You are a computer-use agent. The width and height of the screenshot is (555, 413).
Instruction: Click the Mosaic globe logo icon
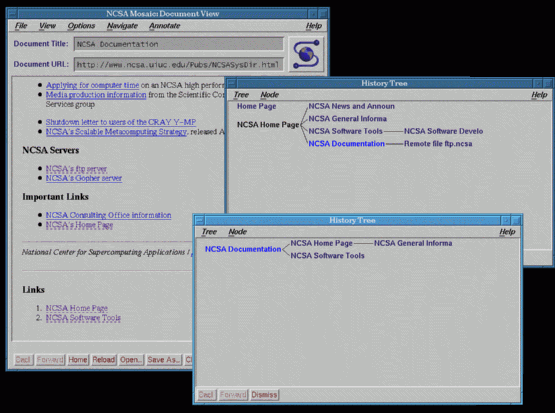306,54
